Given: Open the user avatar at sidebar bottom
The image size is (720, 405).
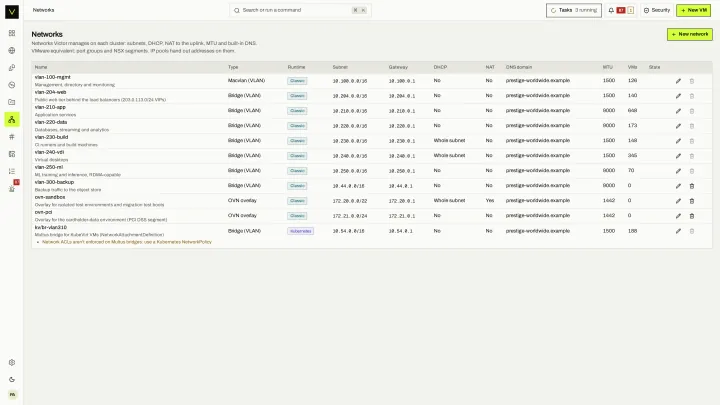Looking at the screenshot, I should click(x=12, y=395).
